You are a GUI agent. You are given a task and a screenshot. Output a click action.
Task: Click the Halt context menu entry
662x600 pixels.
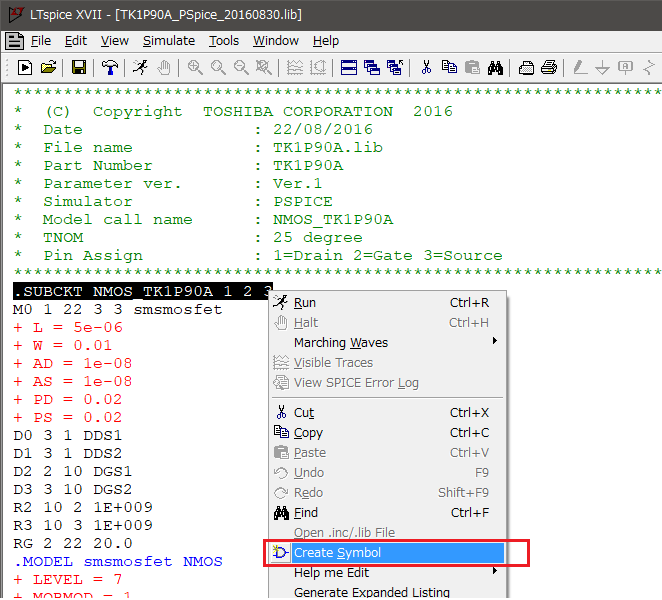pyautogui.click(x=388, y=323)
